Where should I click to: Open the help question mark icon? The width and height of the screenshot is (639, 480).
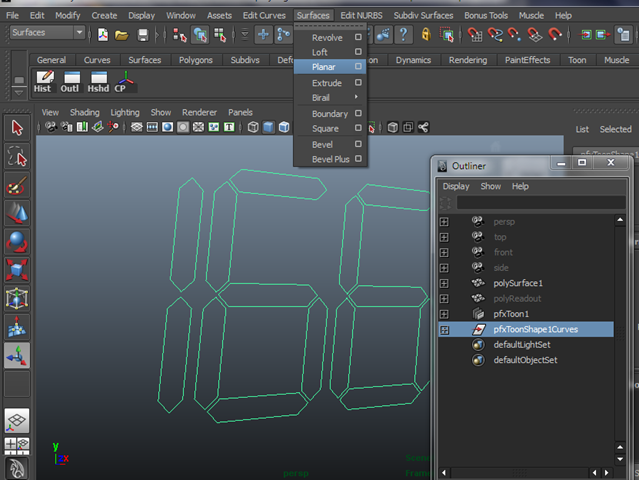click(403, 34)
